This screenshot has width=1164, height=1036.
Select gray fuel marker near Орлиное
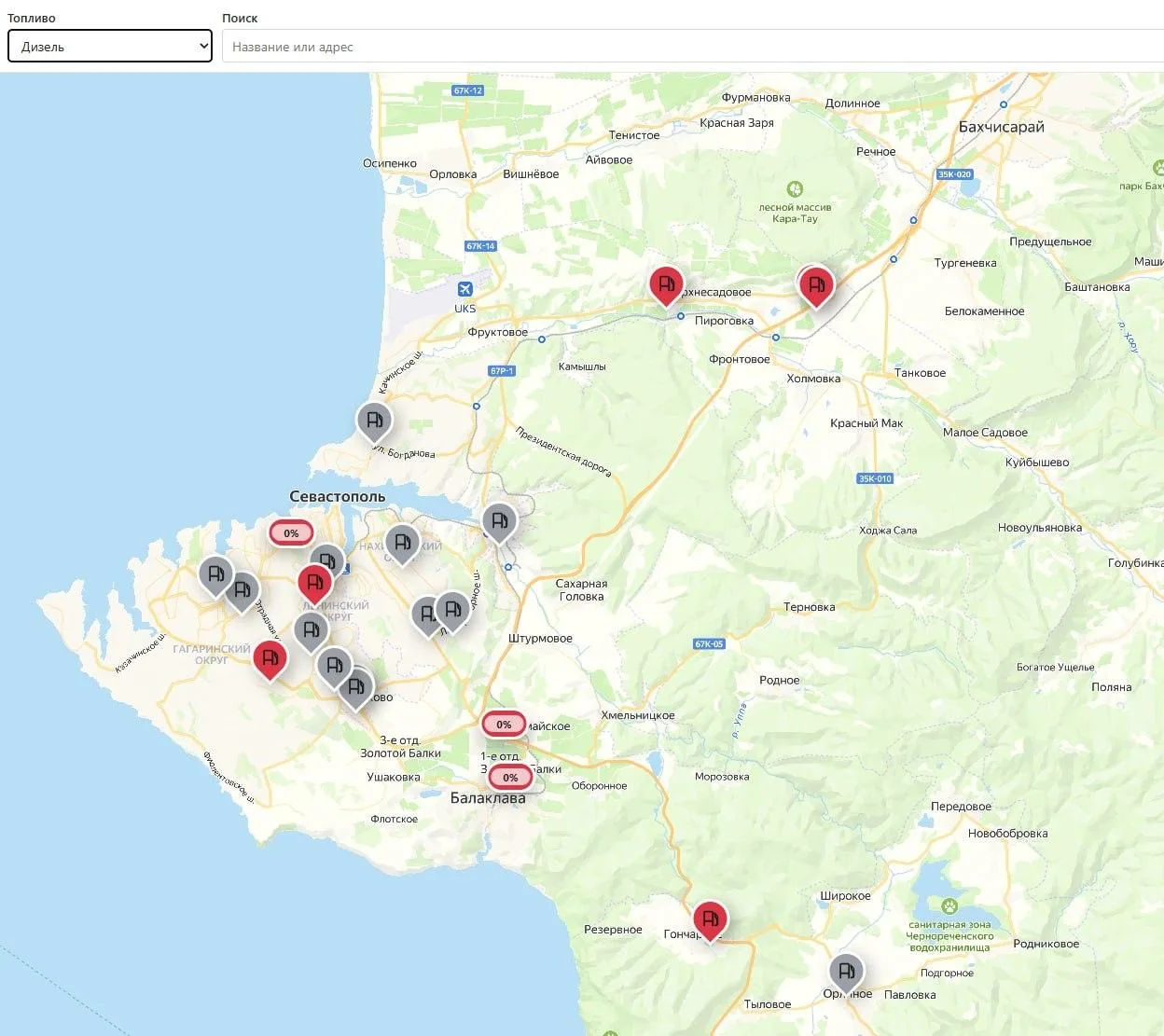point(846,974)
